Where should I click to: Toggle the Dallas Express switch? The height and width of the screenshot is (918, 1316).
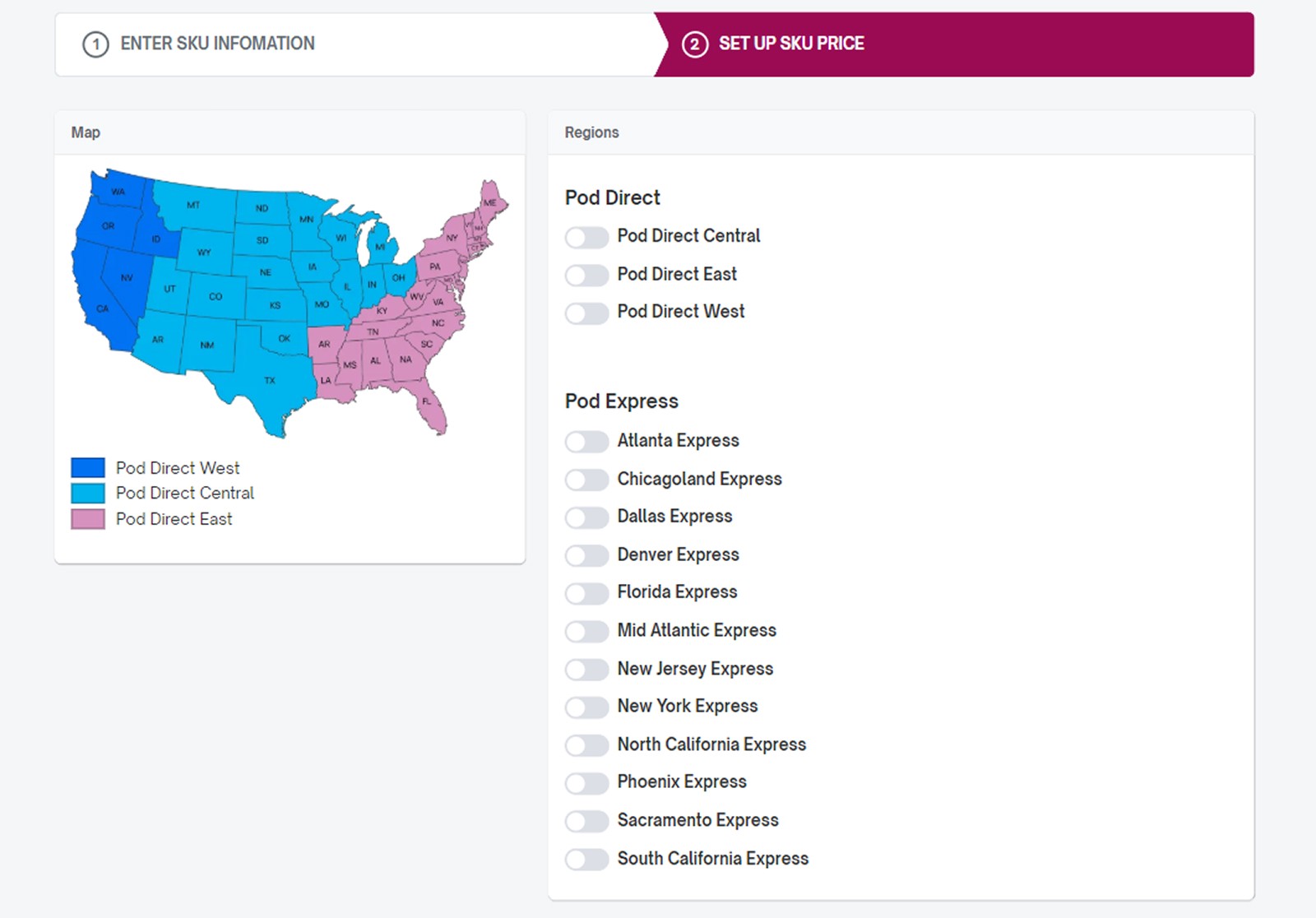[x=586, y=517]
